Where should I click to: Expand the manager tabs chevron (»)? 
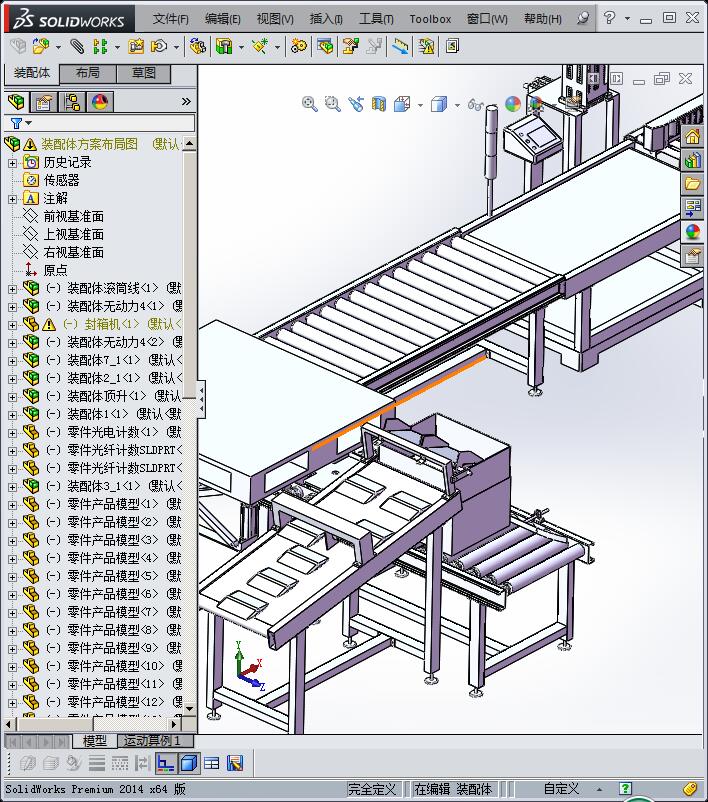pyautogui.click(x=186, y=102)
